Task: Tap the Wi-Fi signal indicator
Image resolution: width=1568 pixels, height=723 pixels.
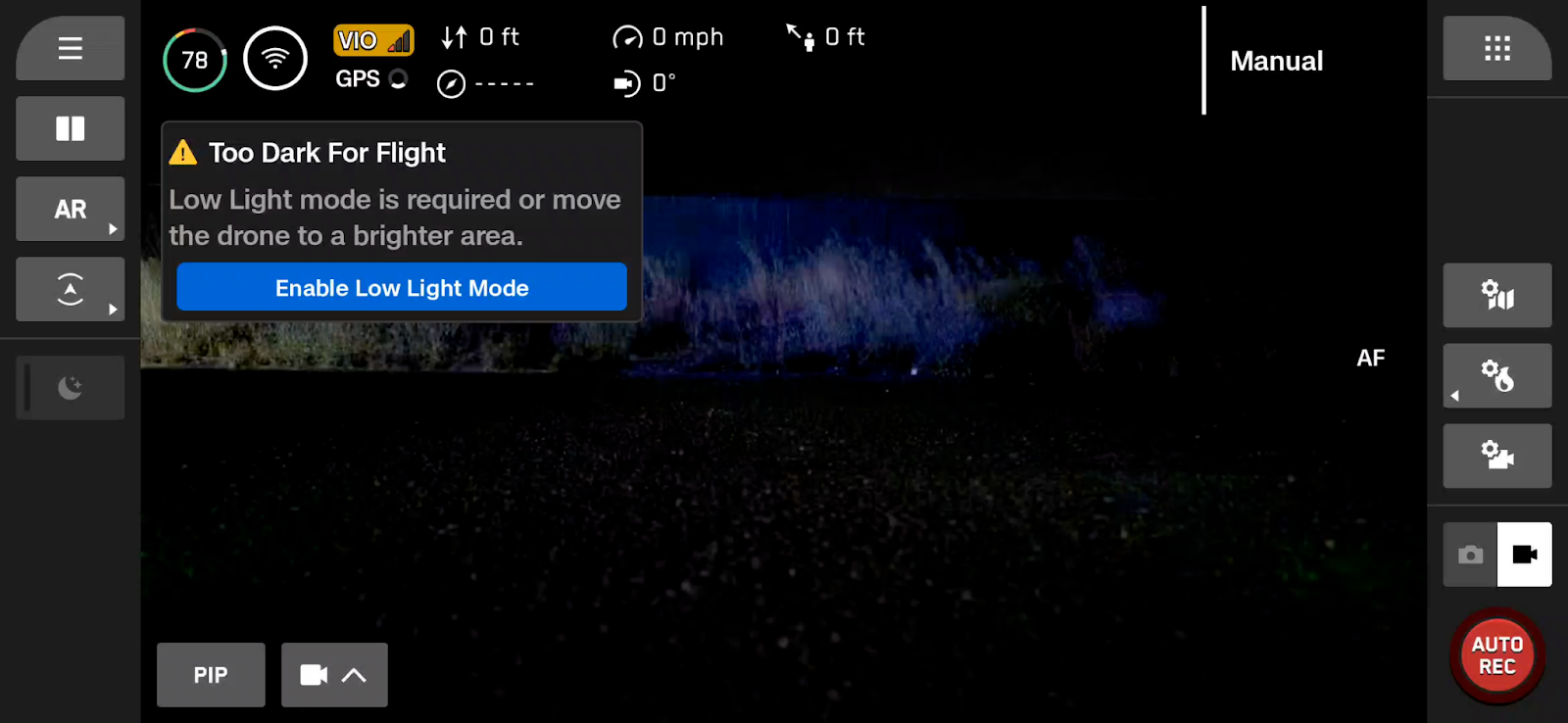Action: tap(275, 59)
